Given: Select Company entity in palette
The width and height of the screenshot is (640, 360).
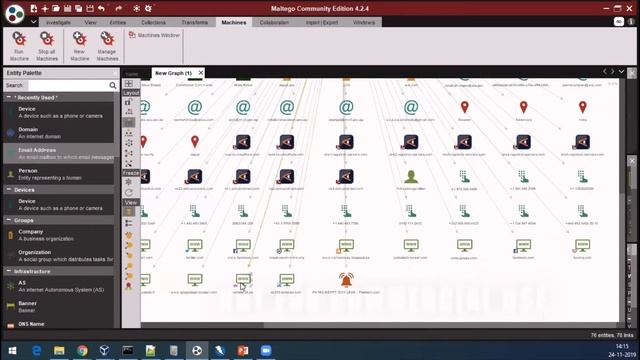Looking at the screenshot, I should pyautogui.click(x=59, y=235).
